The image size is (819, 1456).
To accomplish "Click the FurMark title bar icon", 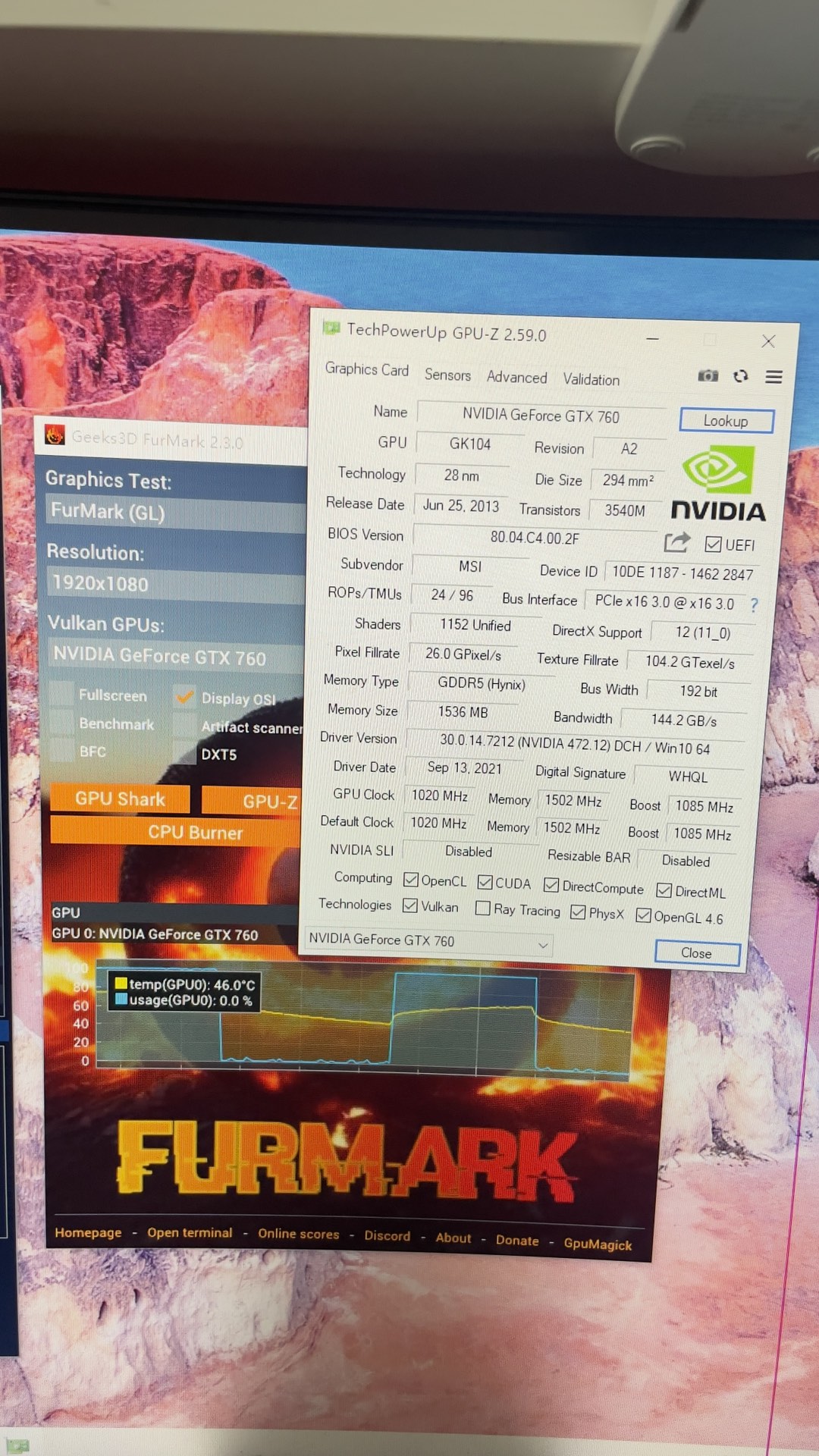I will coord(55,435).
